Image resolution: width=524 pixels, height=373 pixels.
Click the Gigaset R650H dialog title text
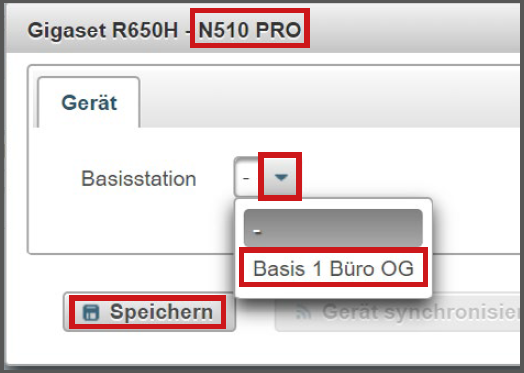103,30
